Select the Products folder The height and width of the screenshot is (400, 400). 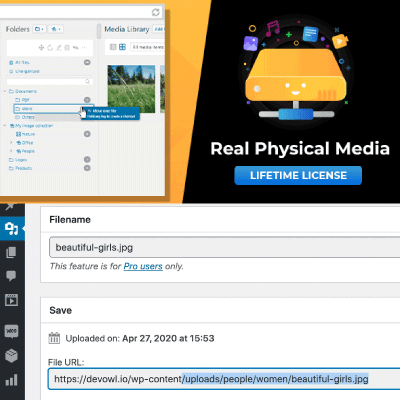click(x=23, y=168)
